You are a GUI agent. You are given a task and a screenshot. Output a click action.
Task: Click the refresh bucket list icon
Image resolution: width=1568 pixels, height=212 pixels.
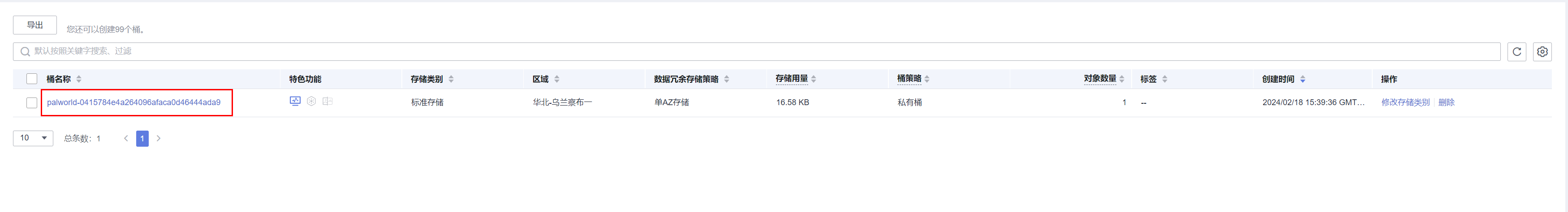[1516, 51]
